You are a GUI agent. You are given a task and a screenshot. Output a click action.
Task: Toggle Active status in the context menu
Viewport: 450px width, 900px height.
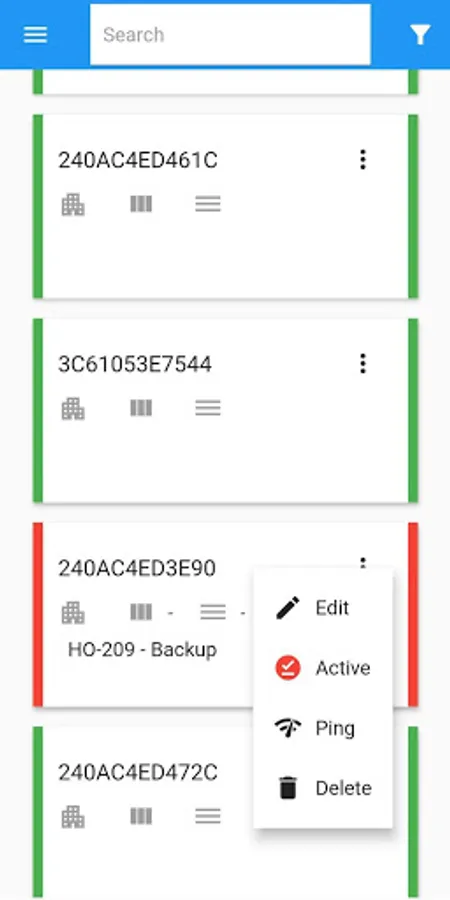(323, 668)
